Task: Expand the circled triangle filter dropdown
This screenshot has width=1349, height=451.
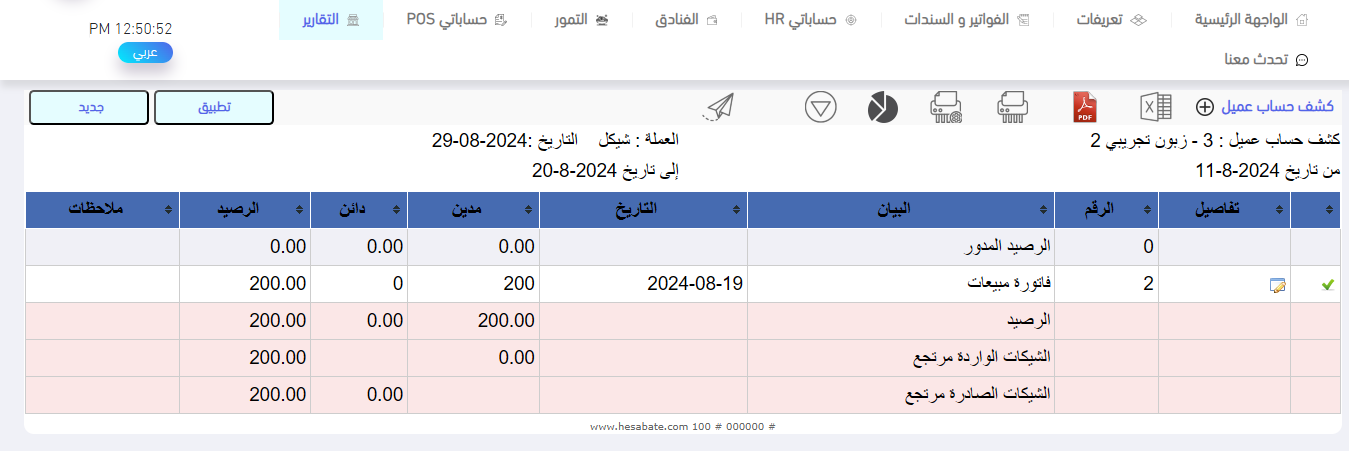Action: (820, 107)
